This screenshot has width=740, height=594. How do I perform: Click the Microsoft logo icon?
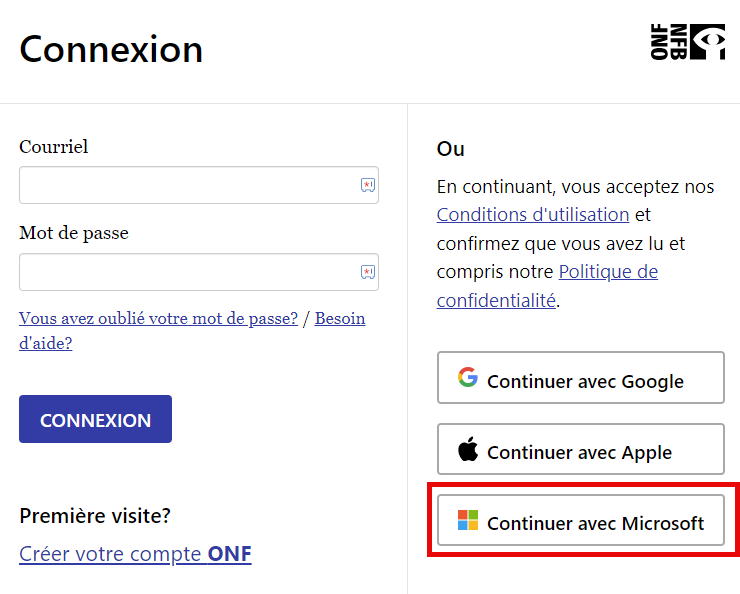pos(468,520)
